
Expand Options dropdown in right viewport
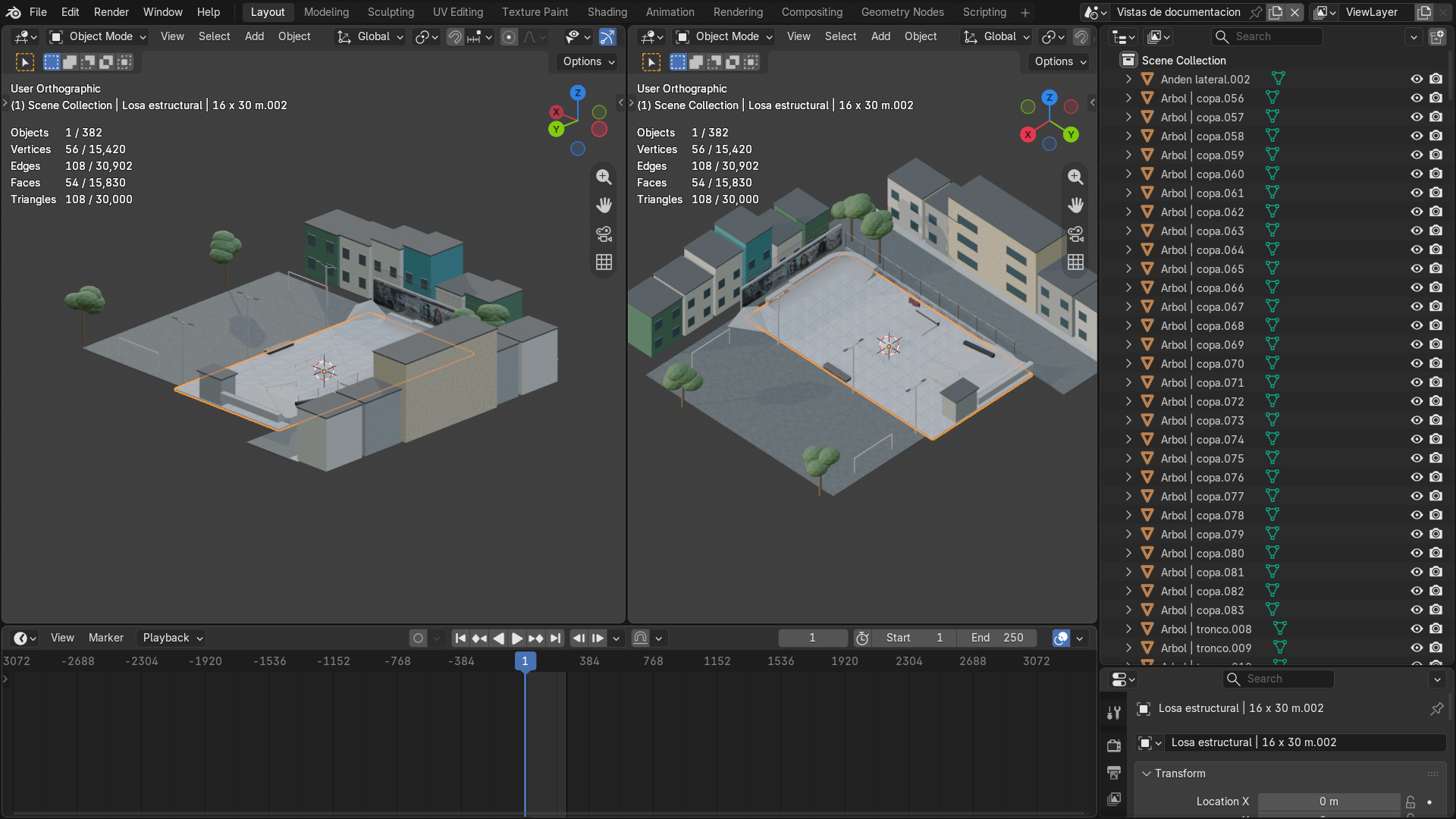pyautogui.click(x=1060, y=61)
